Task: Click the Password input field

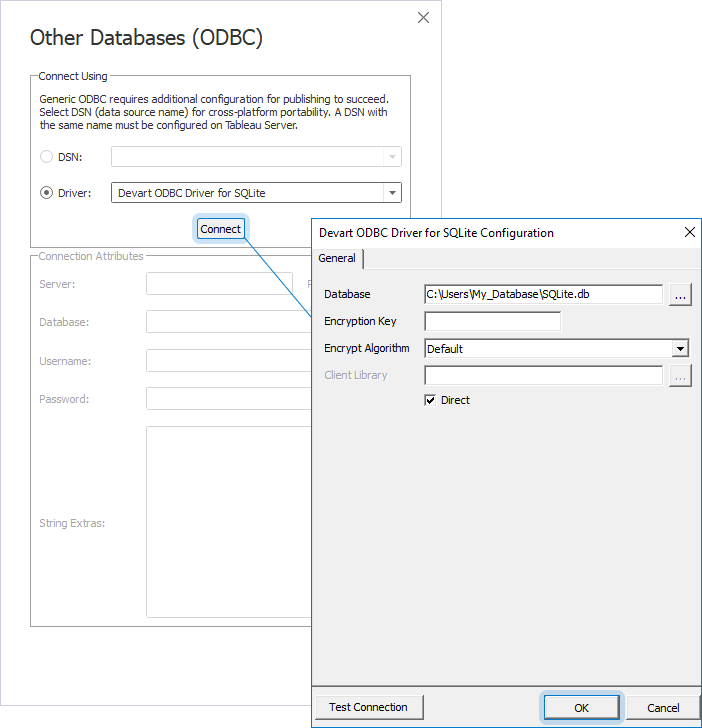Action: click(x=229, y=399)
